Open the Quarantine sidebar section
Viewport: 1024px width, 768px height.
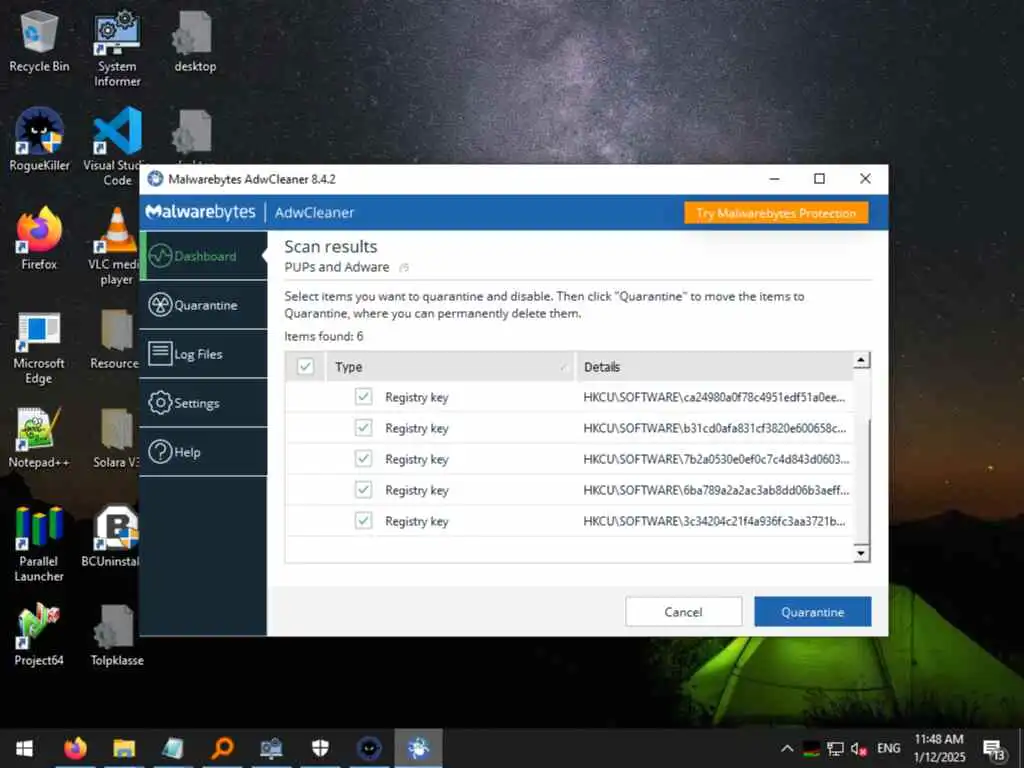click(x=204, y=305)
